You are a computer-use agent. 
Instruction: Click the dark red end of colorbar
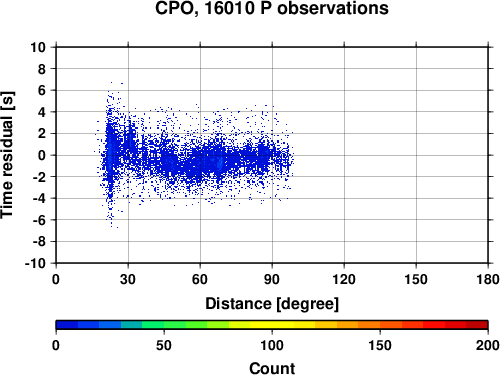tap(477, 325)
